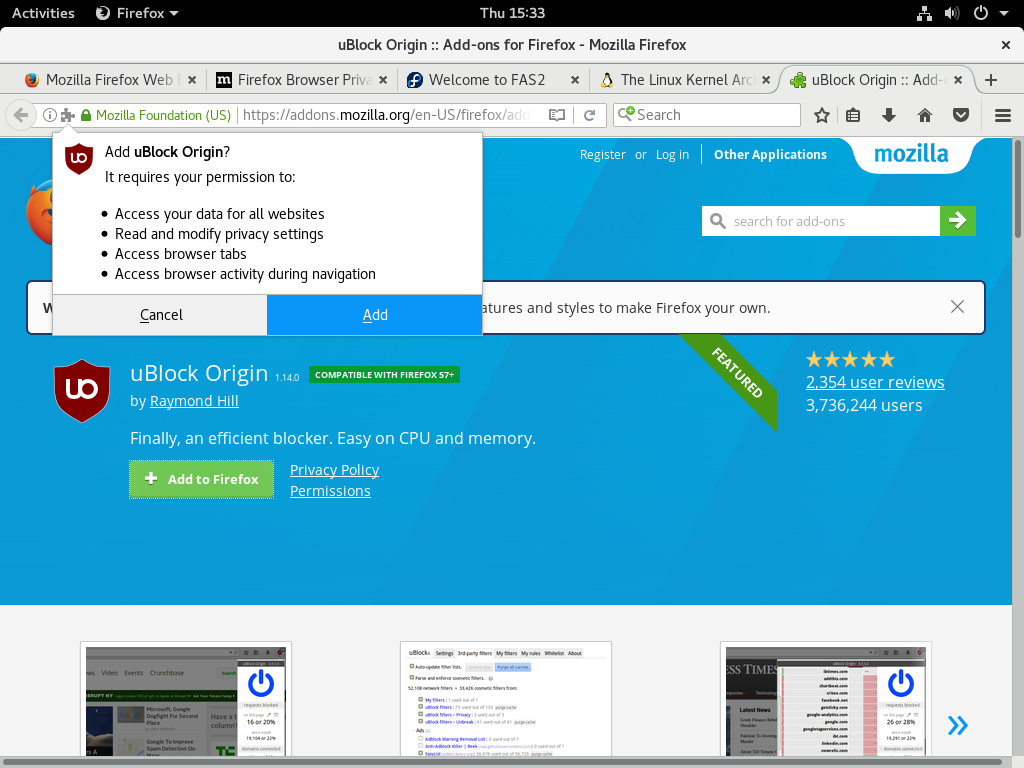This screenshot has width=1024, height=768.
Task: Click the search for add-ons field
Action: (820, 221)
